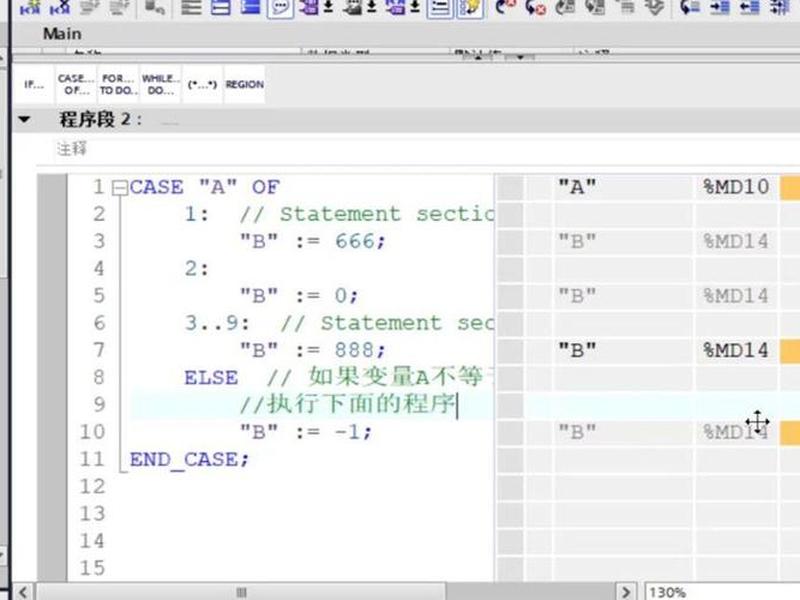Insert a WHILE DO loop template
The height and width of the screenshot is (600, 800).
point(160,85)
